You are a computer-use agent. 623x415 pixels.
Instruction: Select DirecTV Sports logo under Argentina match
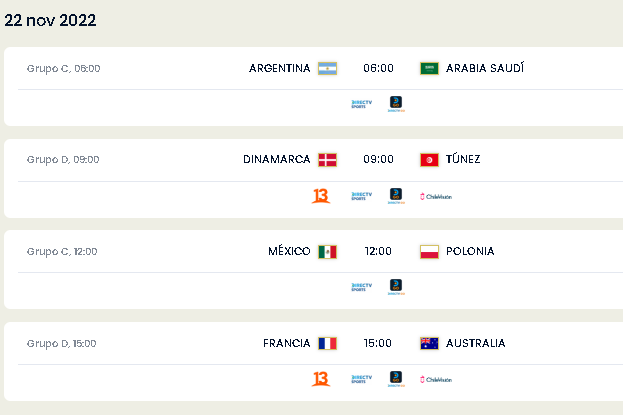pos(362,104)
